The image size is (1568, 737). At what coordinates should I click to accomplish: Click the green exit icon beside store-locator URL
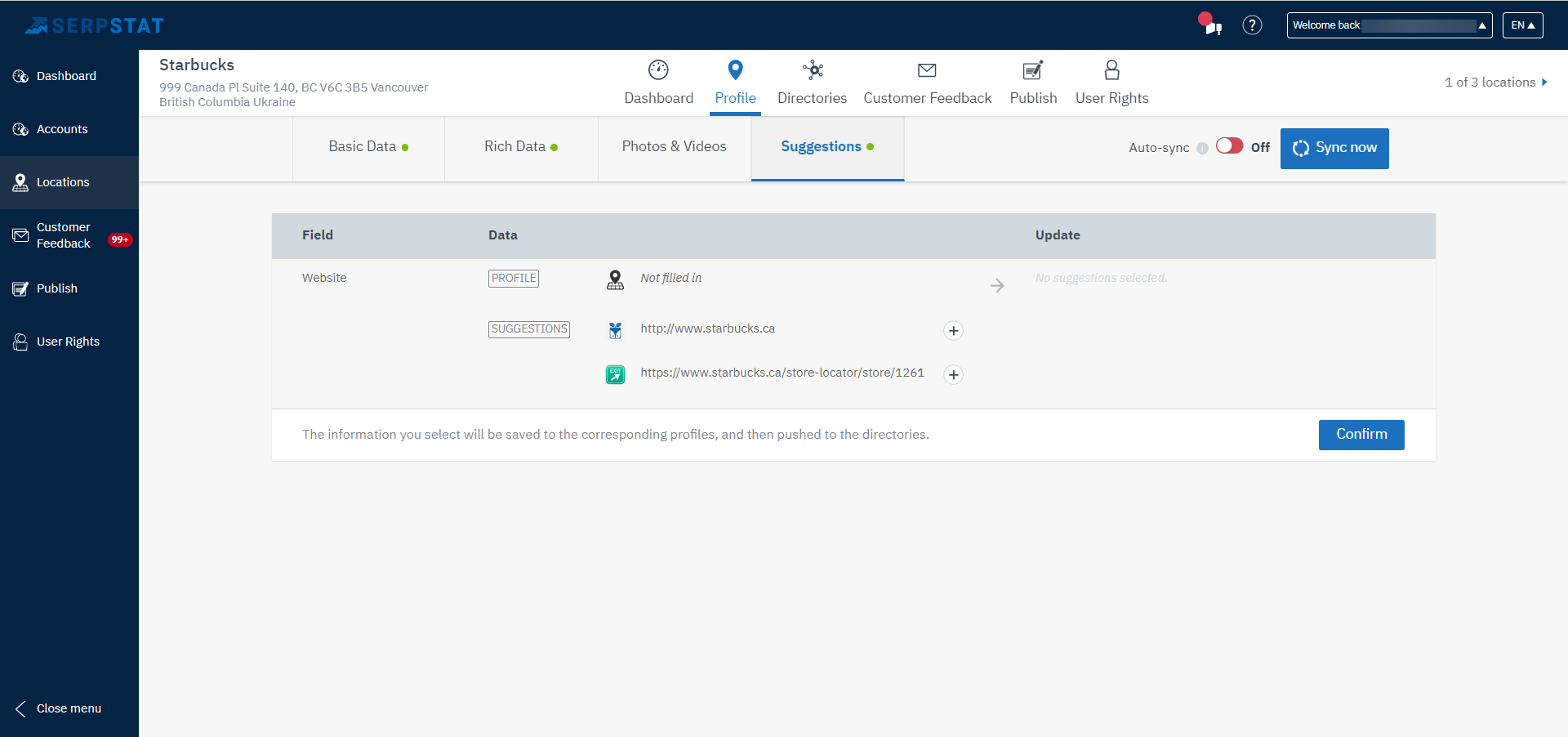click(x=615, y=374)
